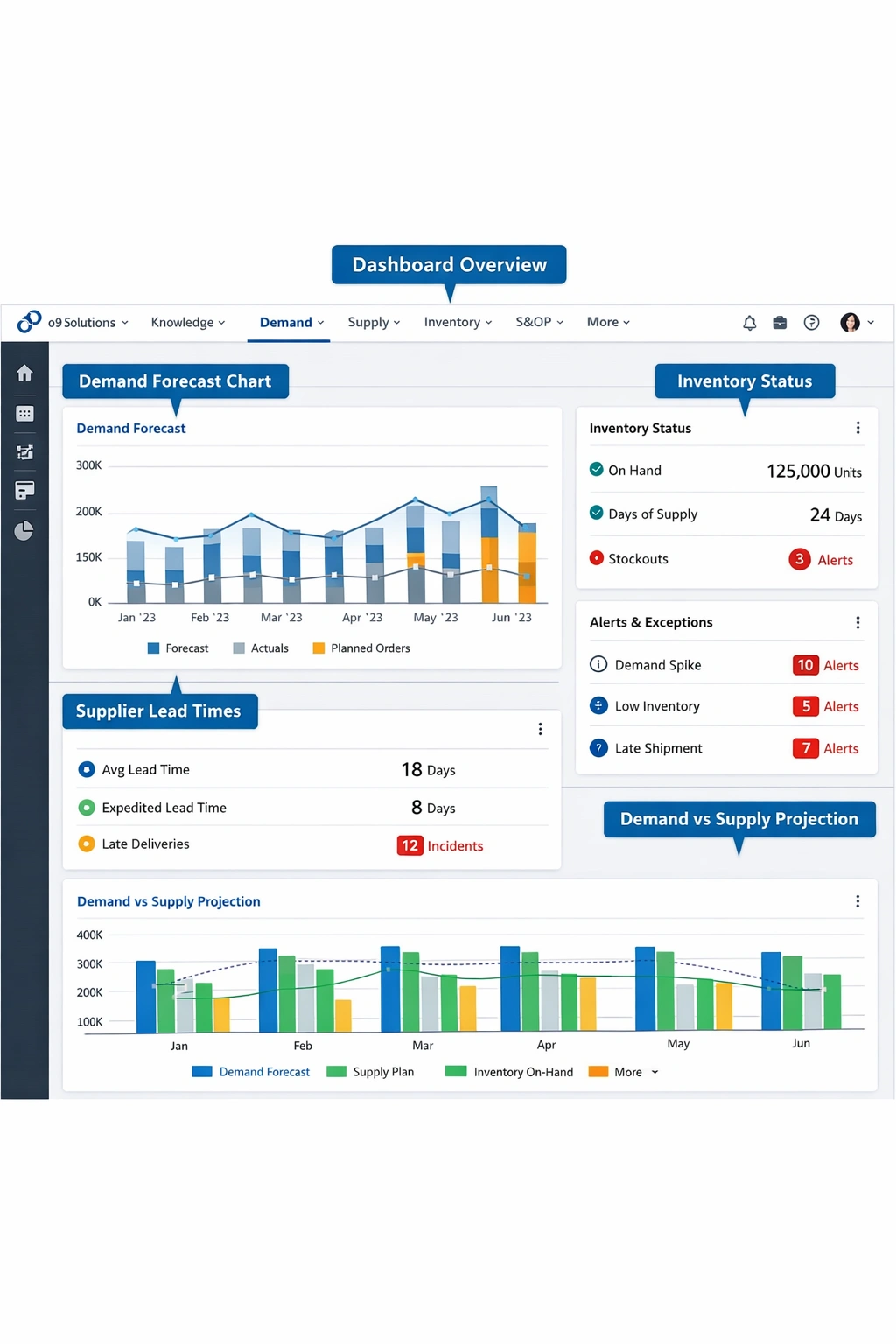896x1344 pixels.
Task: Open Alerts & Exceptions three-dot menu
Action: (x=857, y=622)
